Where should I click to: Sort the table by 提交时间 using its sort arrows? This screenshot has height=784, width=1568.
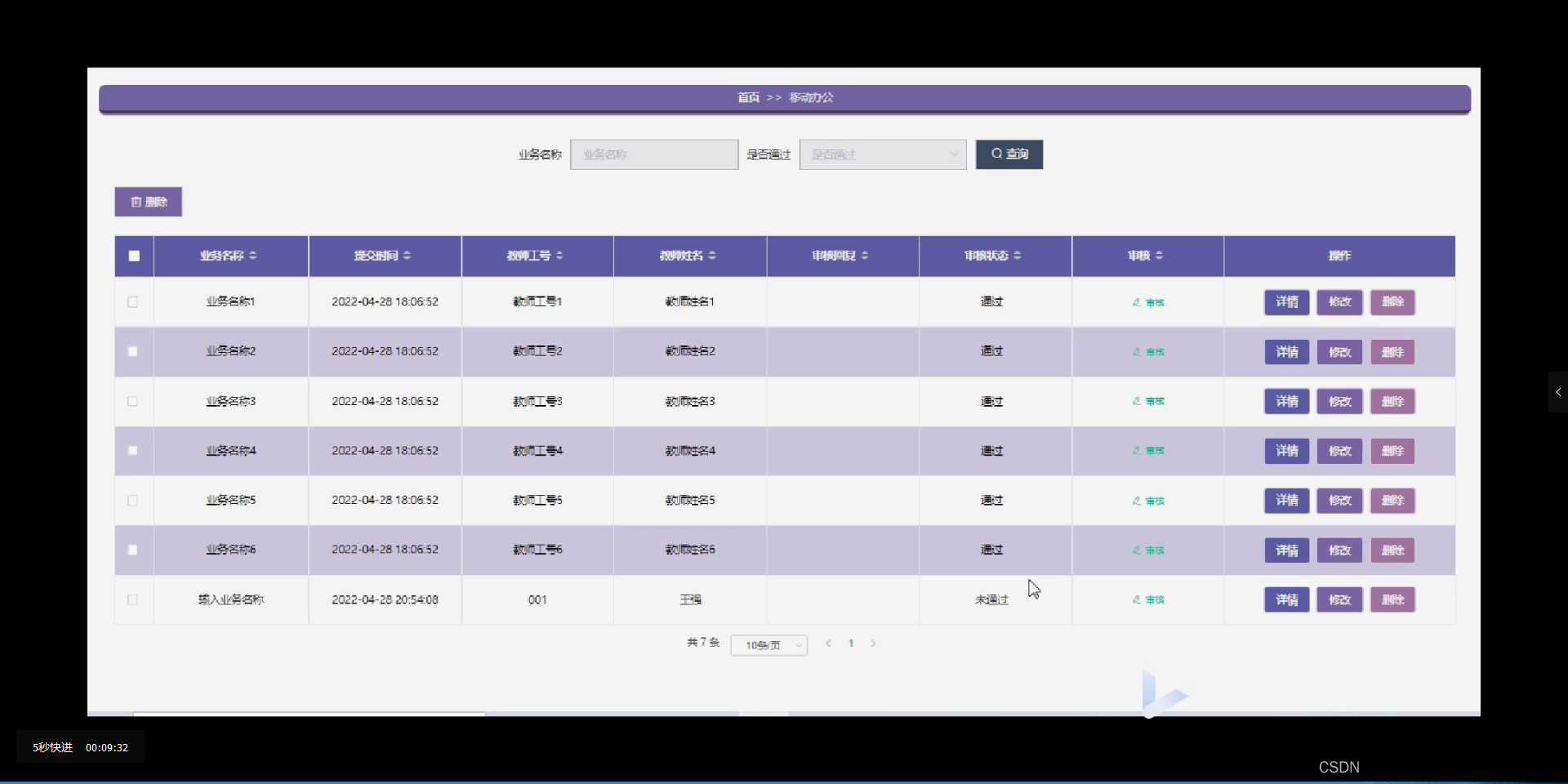pos(408,256)
